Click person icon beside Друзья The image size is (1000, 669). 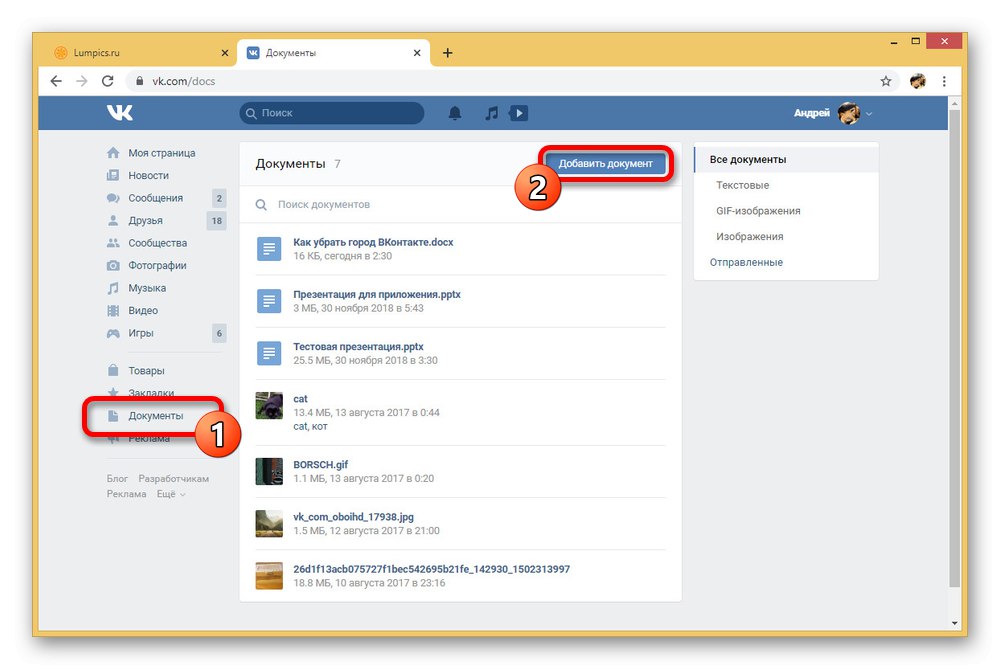coord(113,221)
